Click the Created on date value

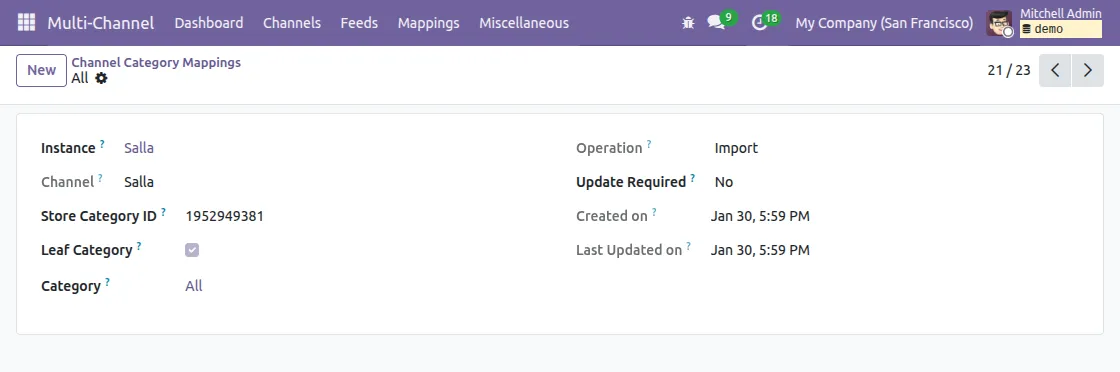760,216
